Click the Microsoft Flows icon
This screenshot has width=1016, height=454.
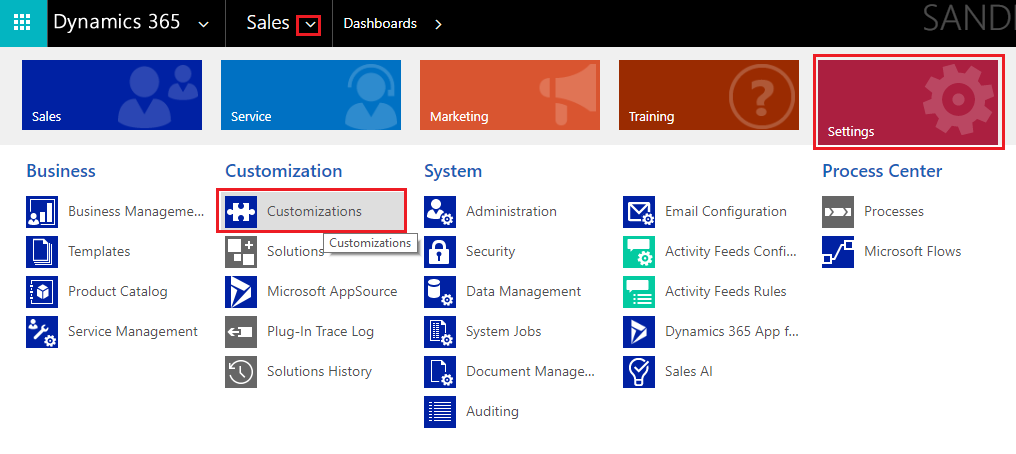pos(838,252)
